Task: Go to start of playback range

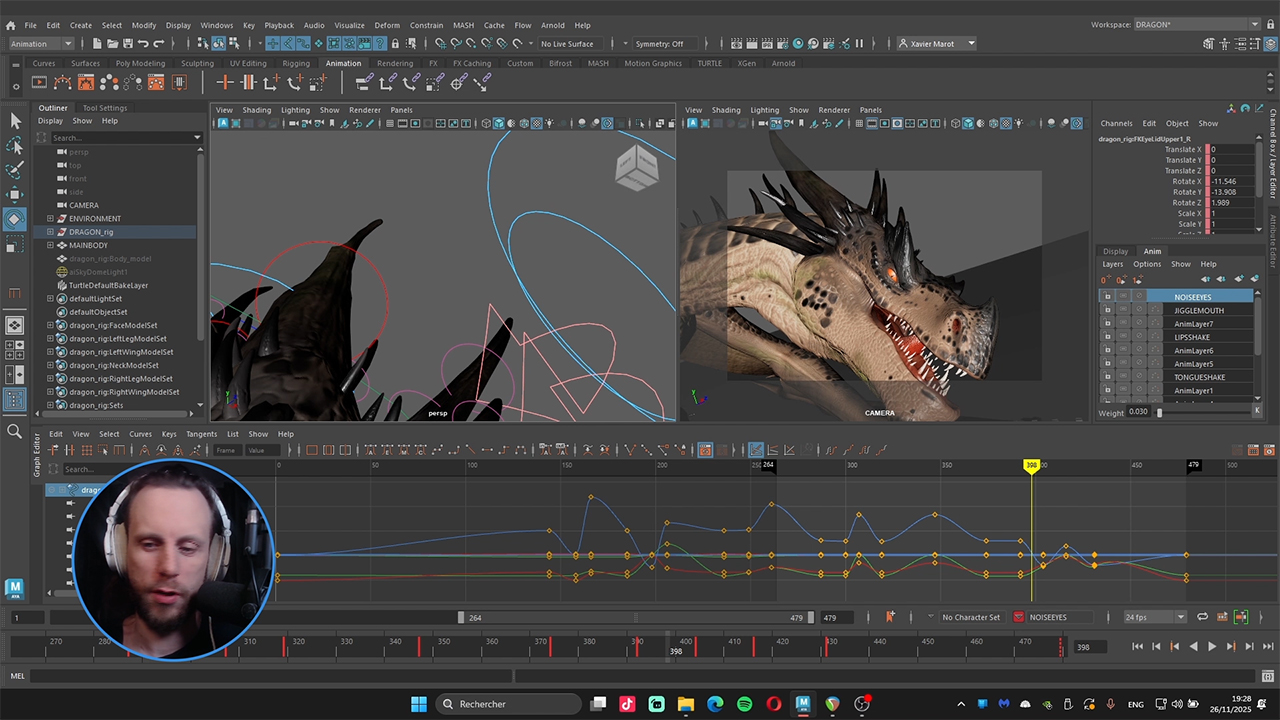Action: click(1137, 647)
